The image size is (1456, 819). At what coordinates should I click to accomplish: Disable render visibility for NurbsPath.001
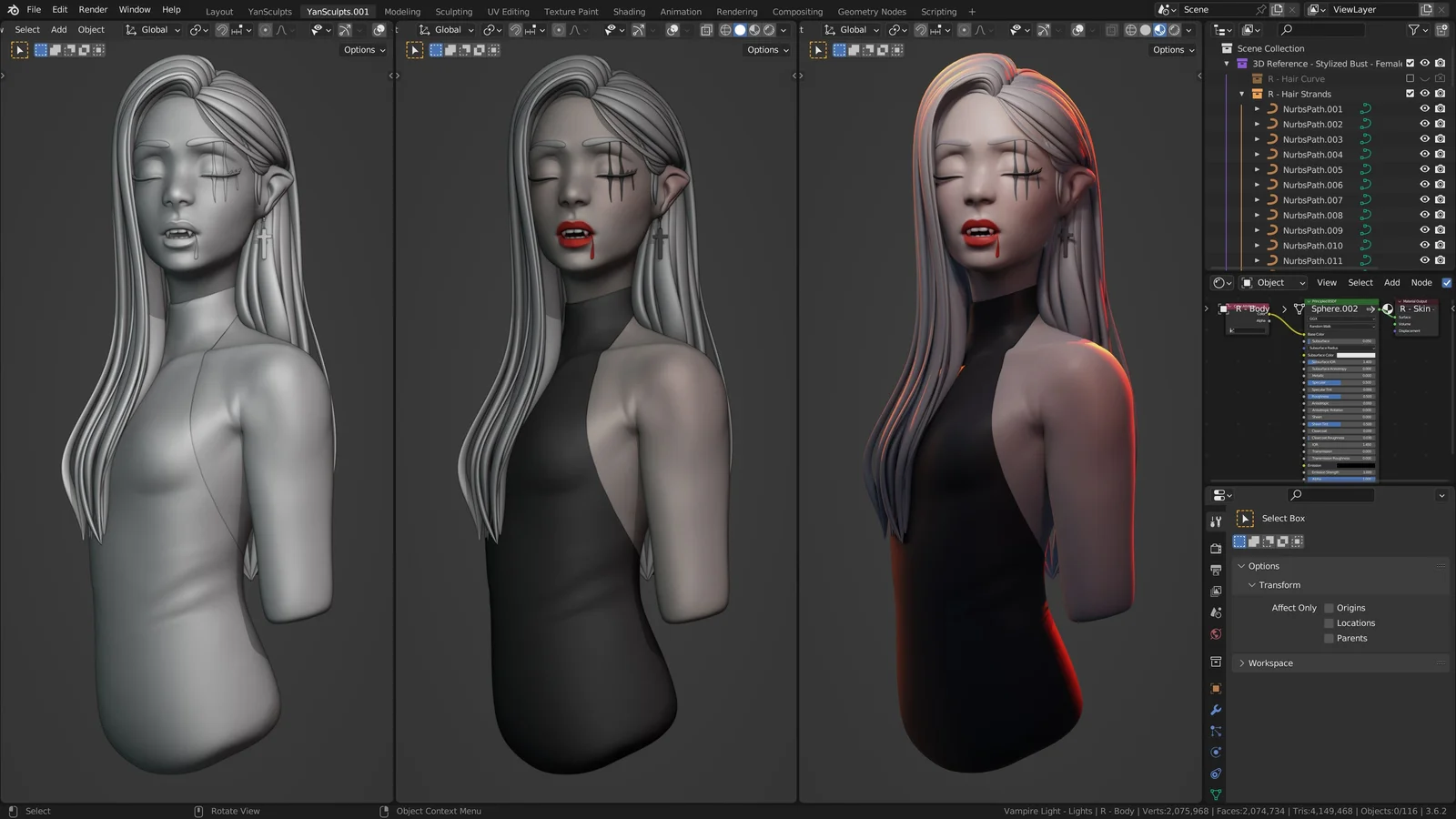click(1440, 109)
